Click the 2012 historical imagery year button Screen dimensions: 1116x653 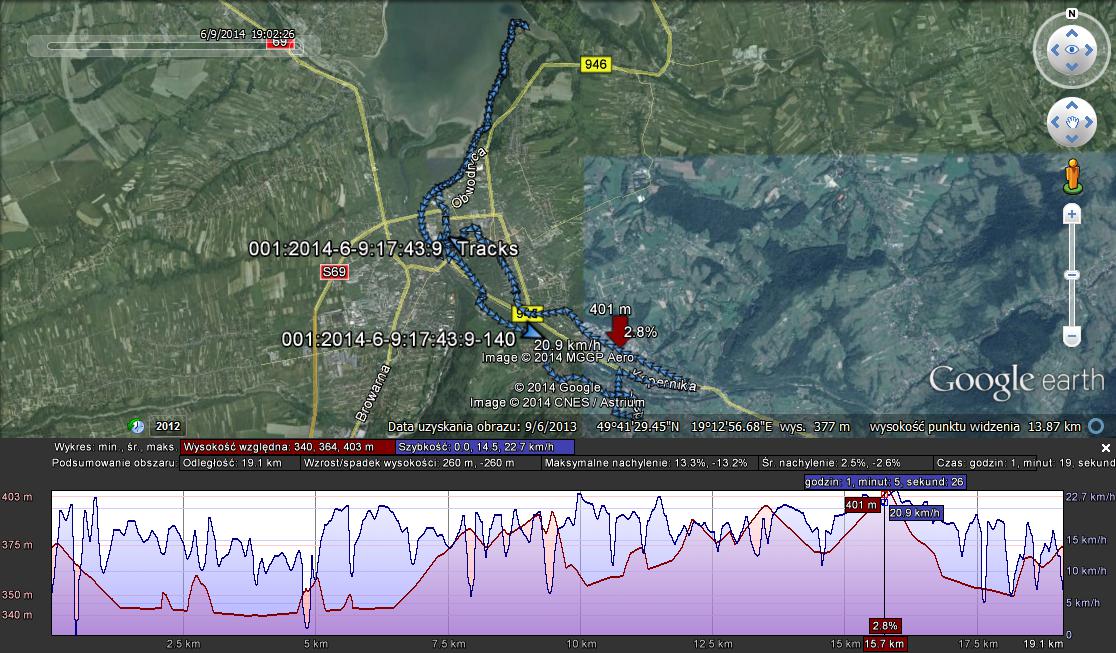tap(169, 426)
